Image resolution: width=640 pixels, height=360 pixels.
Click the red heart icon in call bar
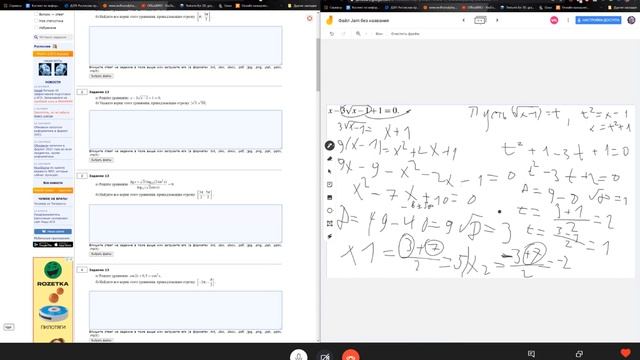pos(625,353)
